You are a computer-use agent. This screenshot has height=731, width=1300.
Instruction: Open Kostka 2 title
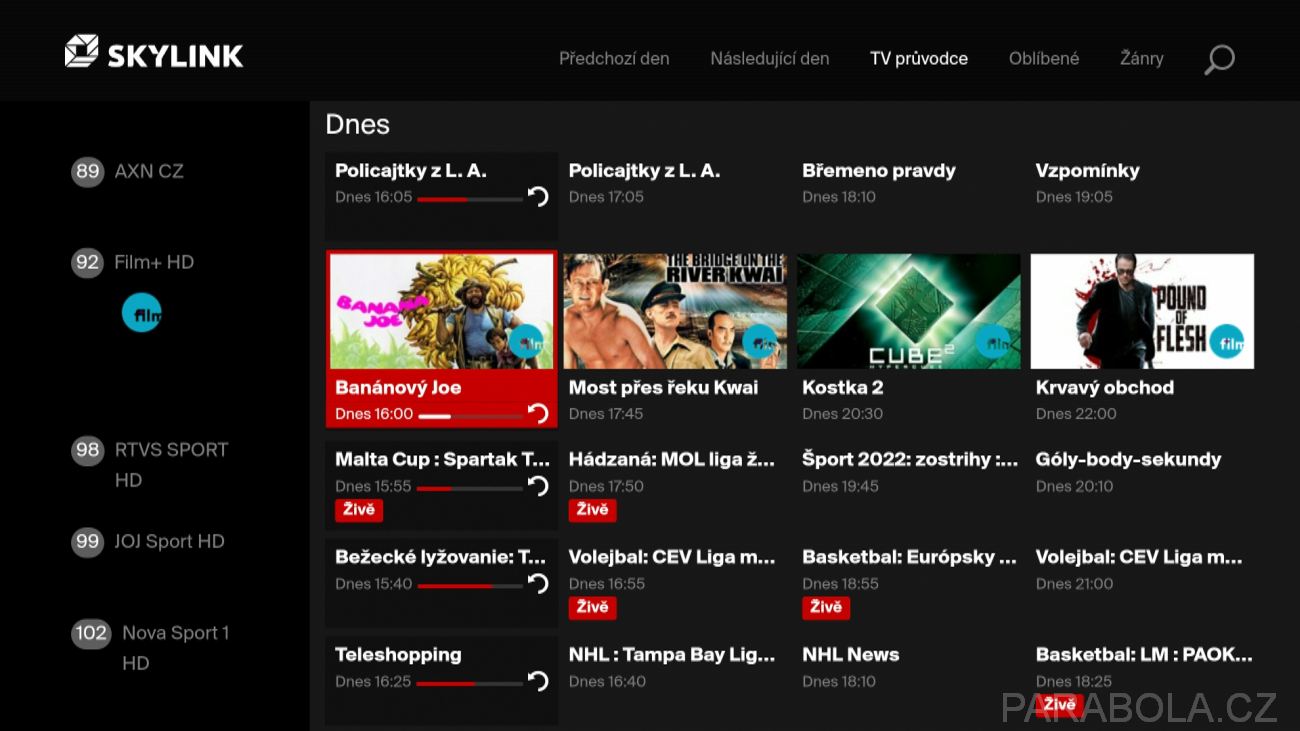coord(842,387)
